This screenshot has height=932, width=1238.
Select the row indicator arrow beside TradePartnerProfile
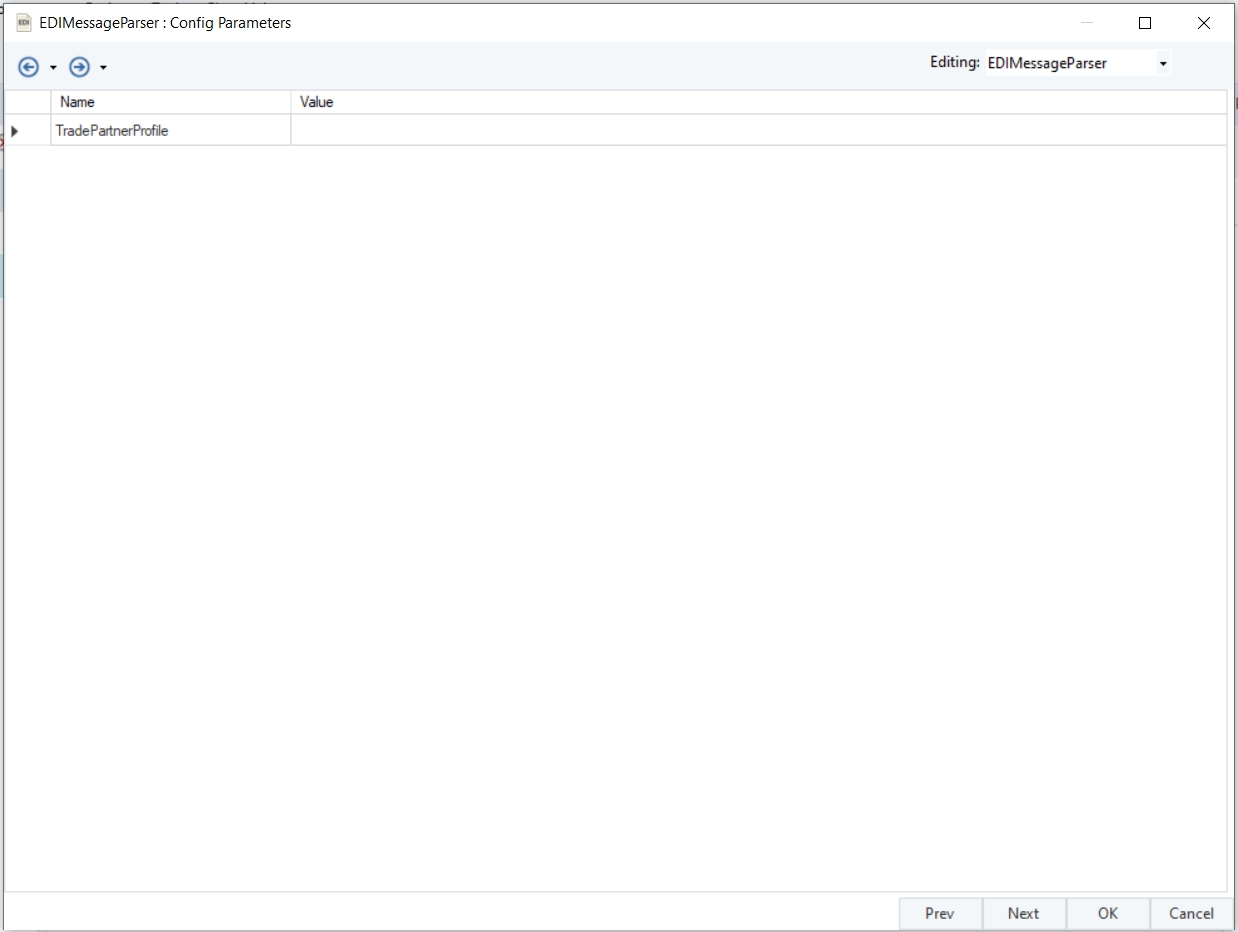pyautogui.click(x=14, y=131)
